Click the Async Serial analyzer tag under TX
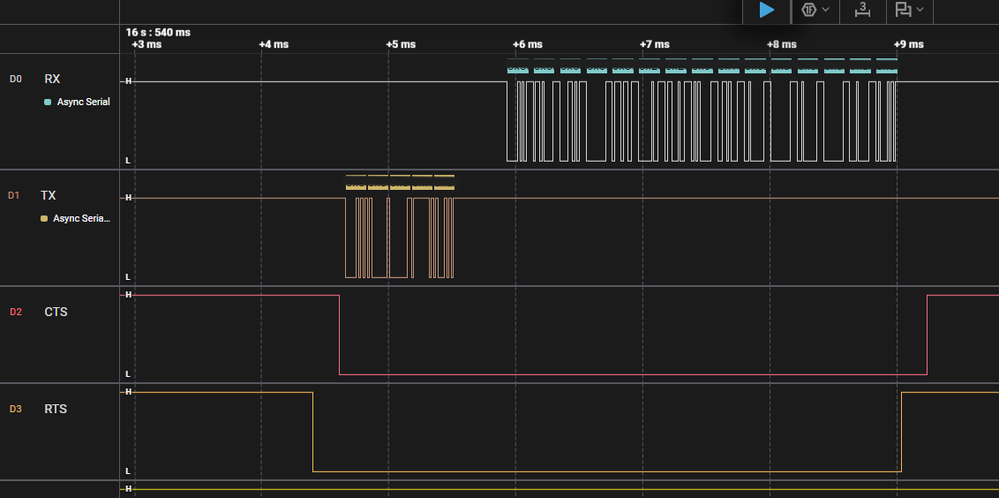 coord(82,218)
